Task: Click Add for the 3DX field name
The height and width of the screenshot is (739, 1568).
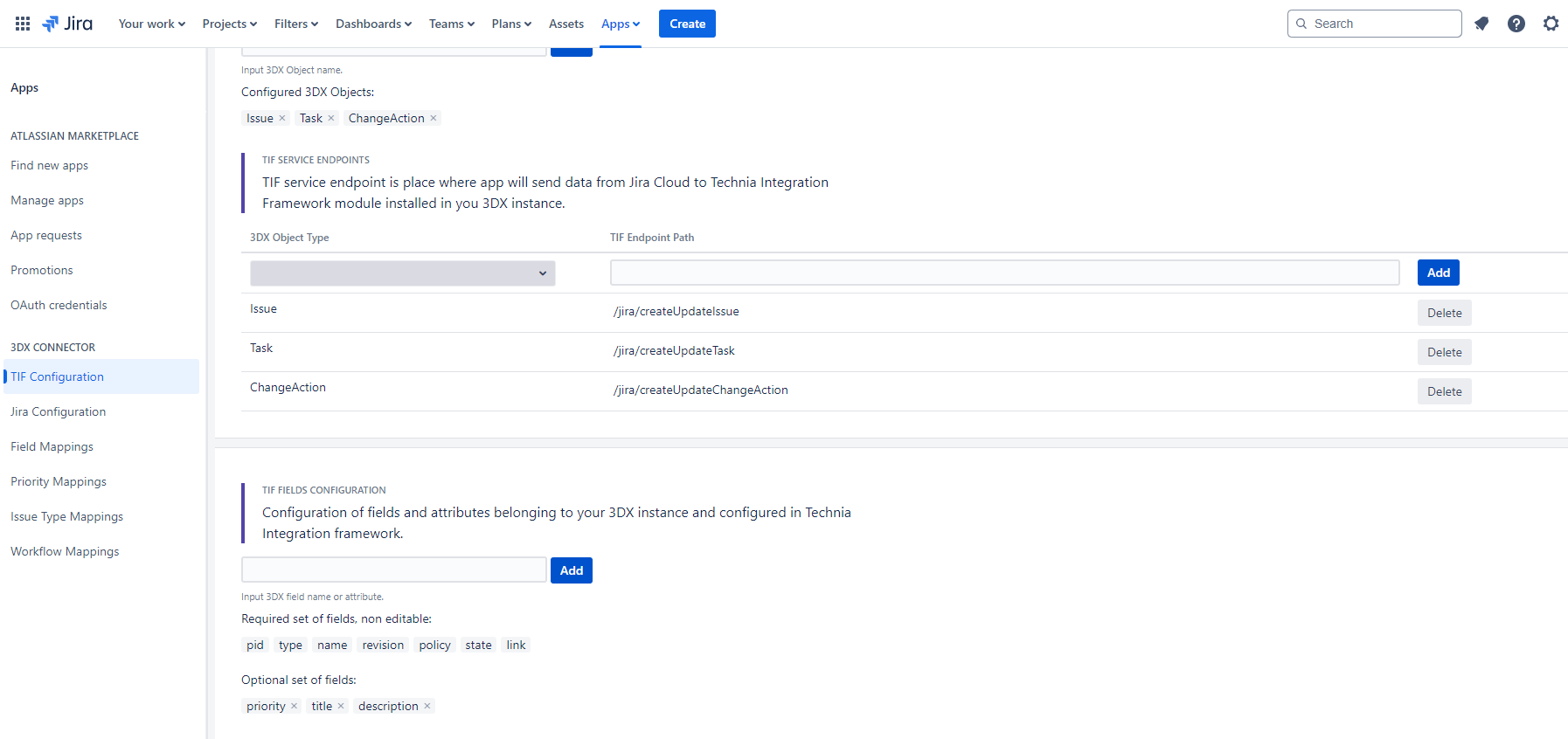Action: pos(572,570)
